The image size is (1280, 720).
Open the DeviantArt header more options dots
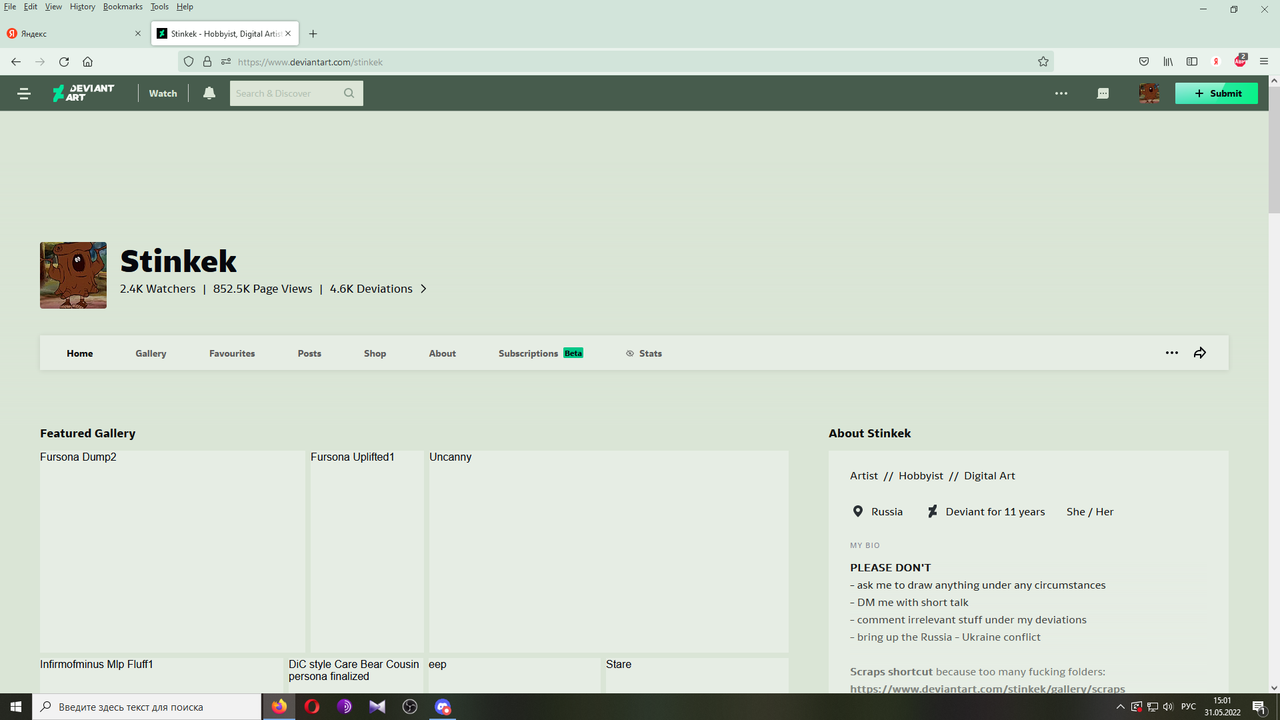coord(1061,93)
